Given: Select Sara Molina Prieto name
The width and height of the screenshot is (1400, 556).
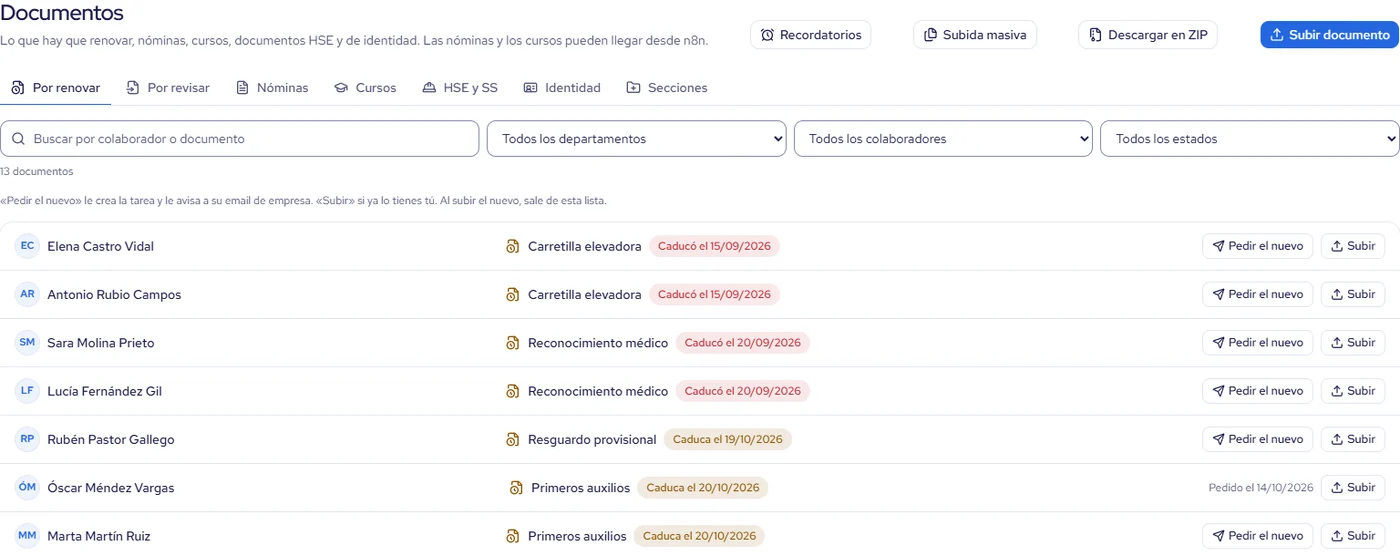Looking at the screenshot, I should (101, 343).
